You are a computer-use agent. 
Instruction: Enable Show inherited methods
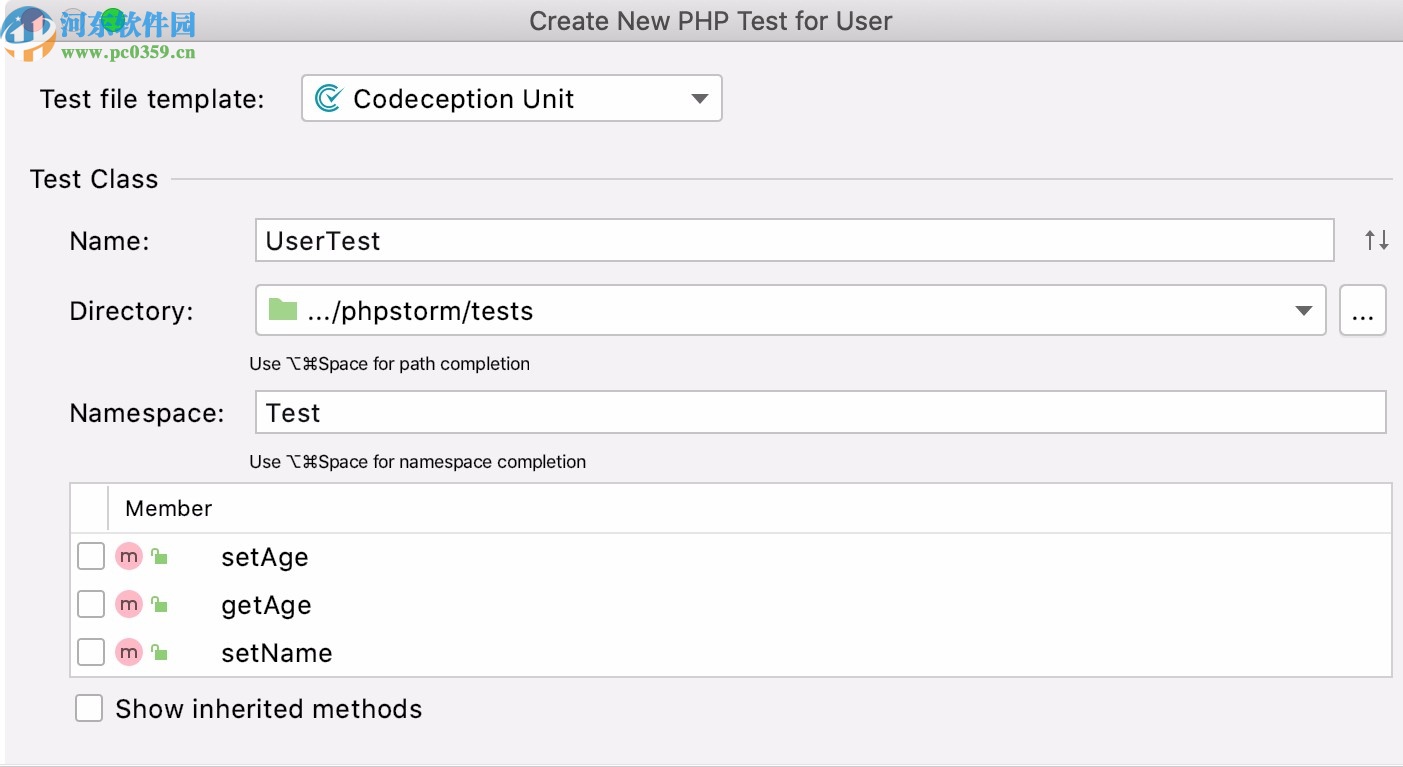pyautogui.click(x=89, y=708)
